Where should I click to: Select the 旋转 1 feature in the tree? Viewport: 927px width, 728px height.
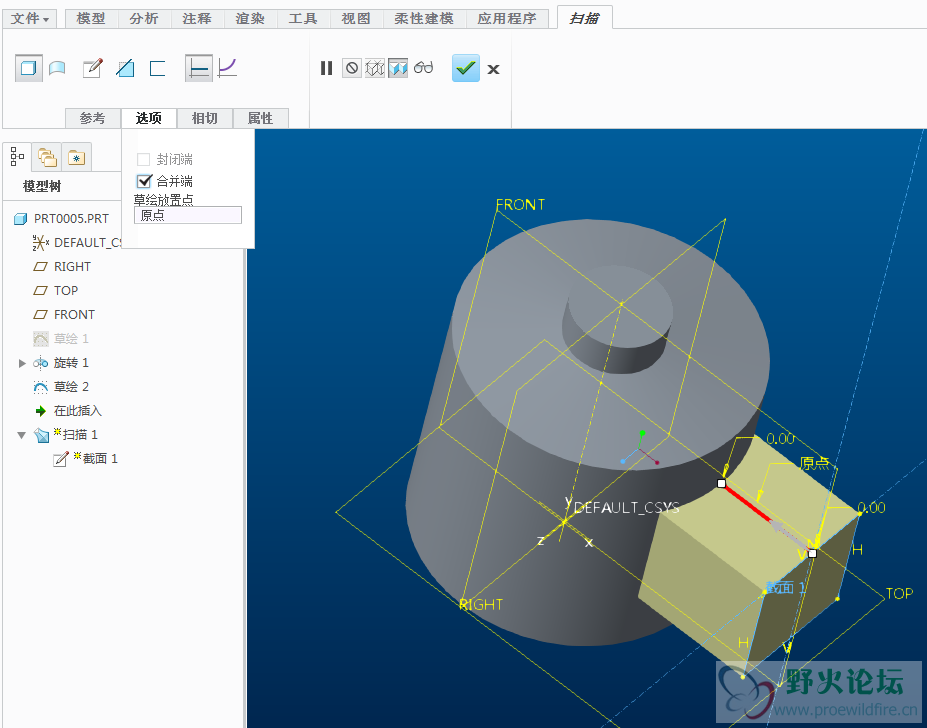click(x=61, y=363)
